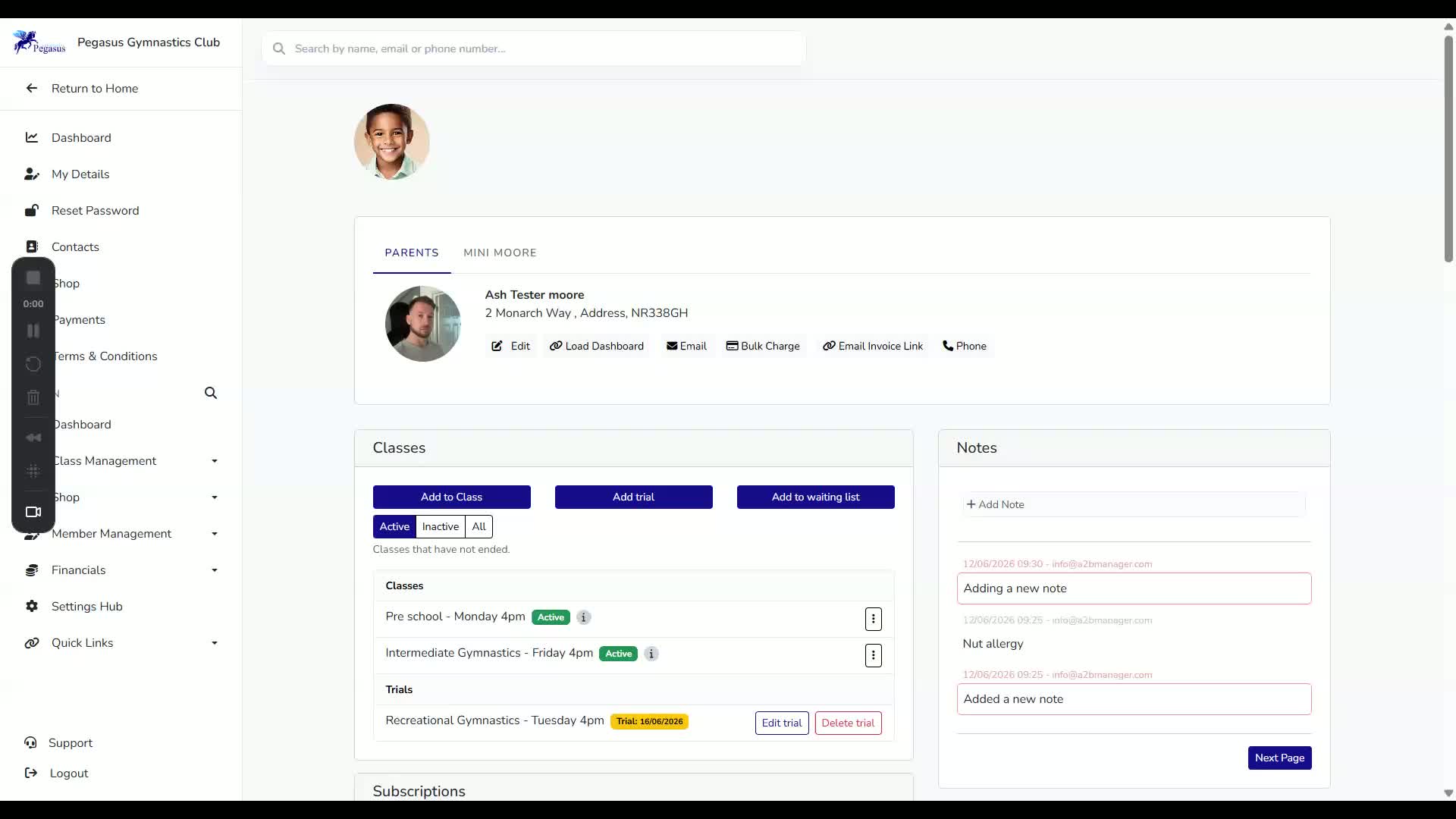Open options menu for Intermediate Gymnastics Friday 4pm
Screen dimensions: 1456x819
(873, 655)
